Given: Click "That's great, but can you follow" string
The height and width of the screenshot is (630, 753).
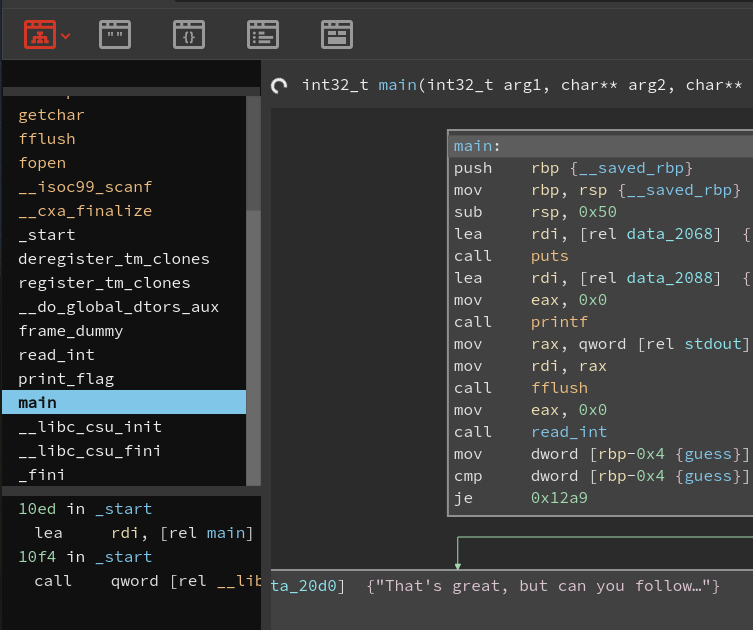Looking at the screenshot, I should 543,586.
